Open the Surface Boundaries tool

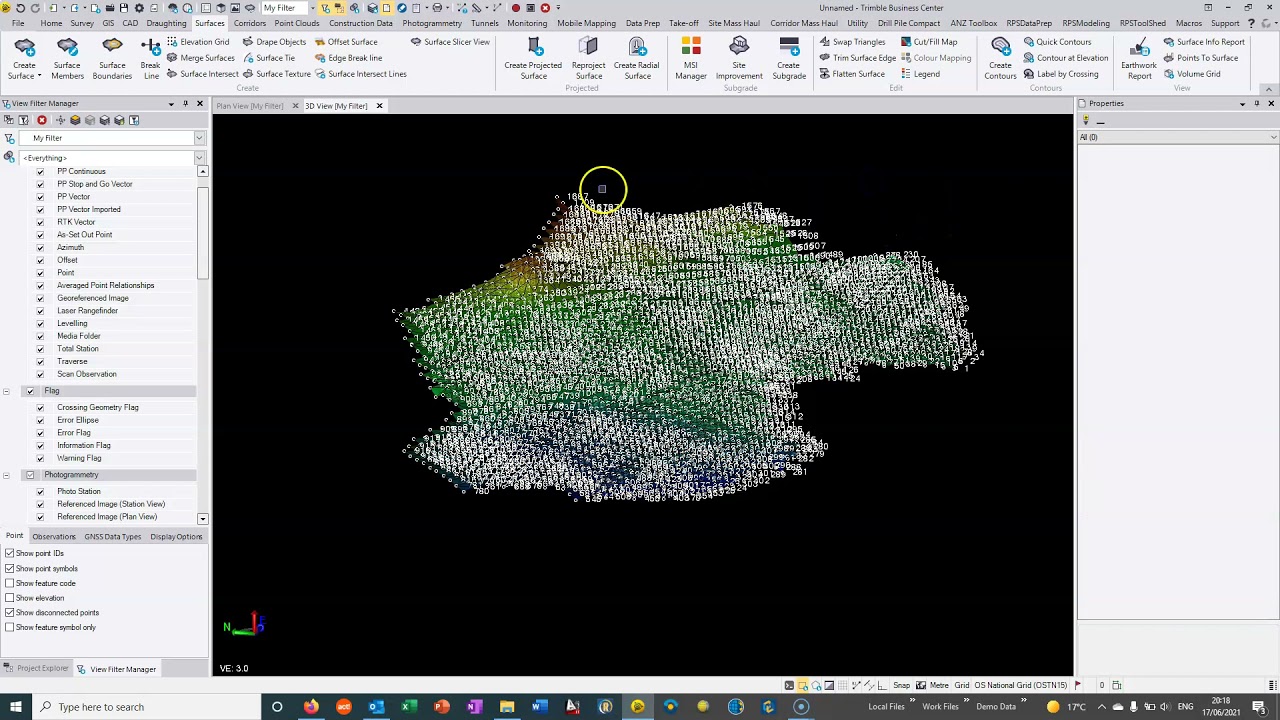[112, 58]
